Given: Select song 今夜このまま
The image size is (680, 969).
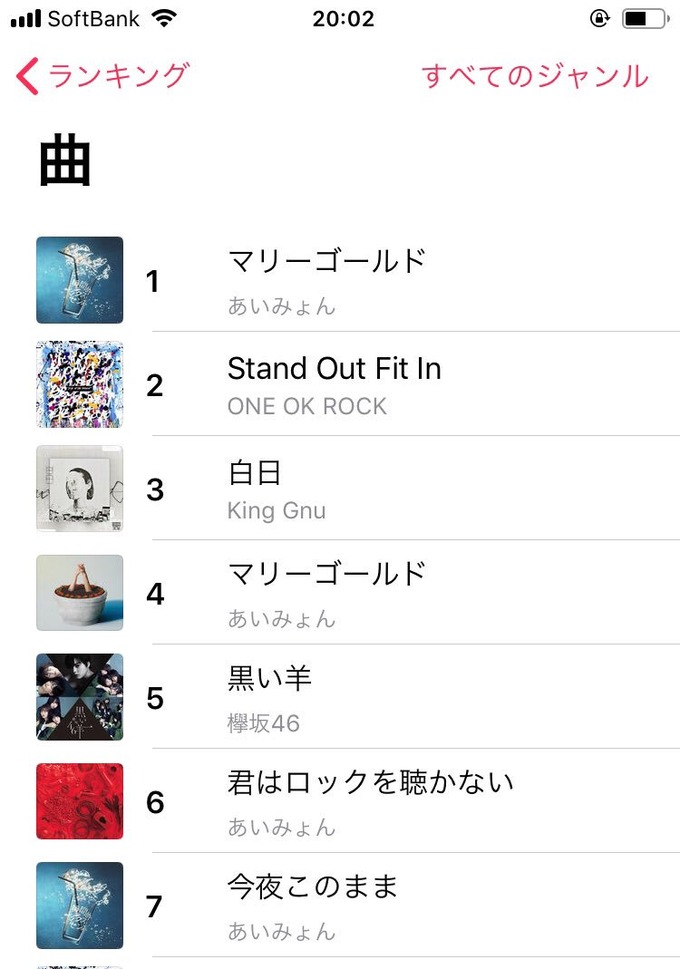Looking at the screenshot, I should tap(312, 887).
